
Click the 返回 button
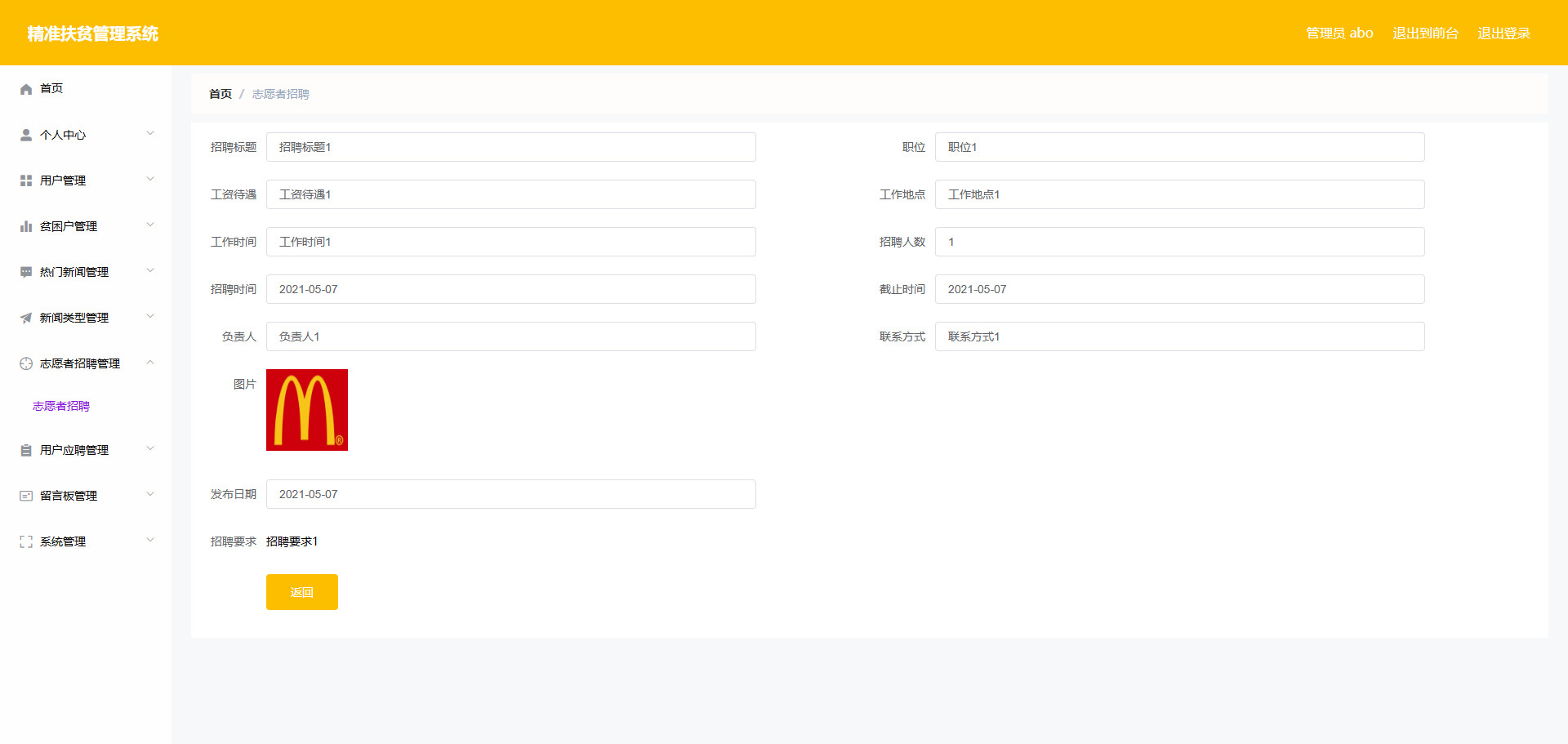pyautogui.click(x=302, y=592)
